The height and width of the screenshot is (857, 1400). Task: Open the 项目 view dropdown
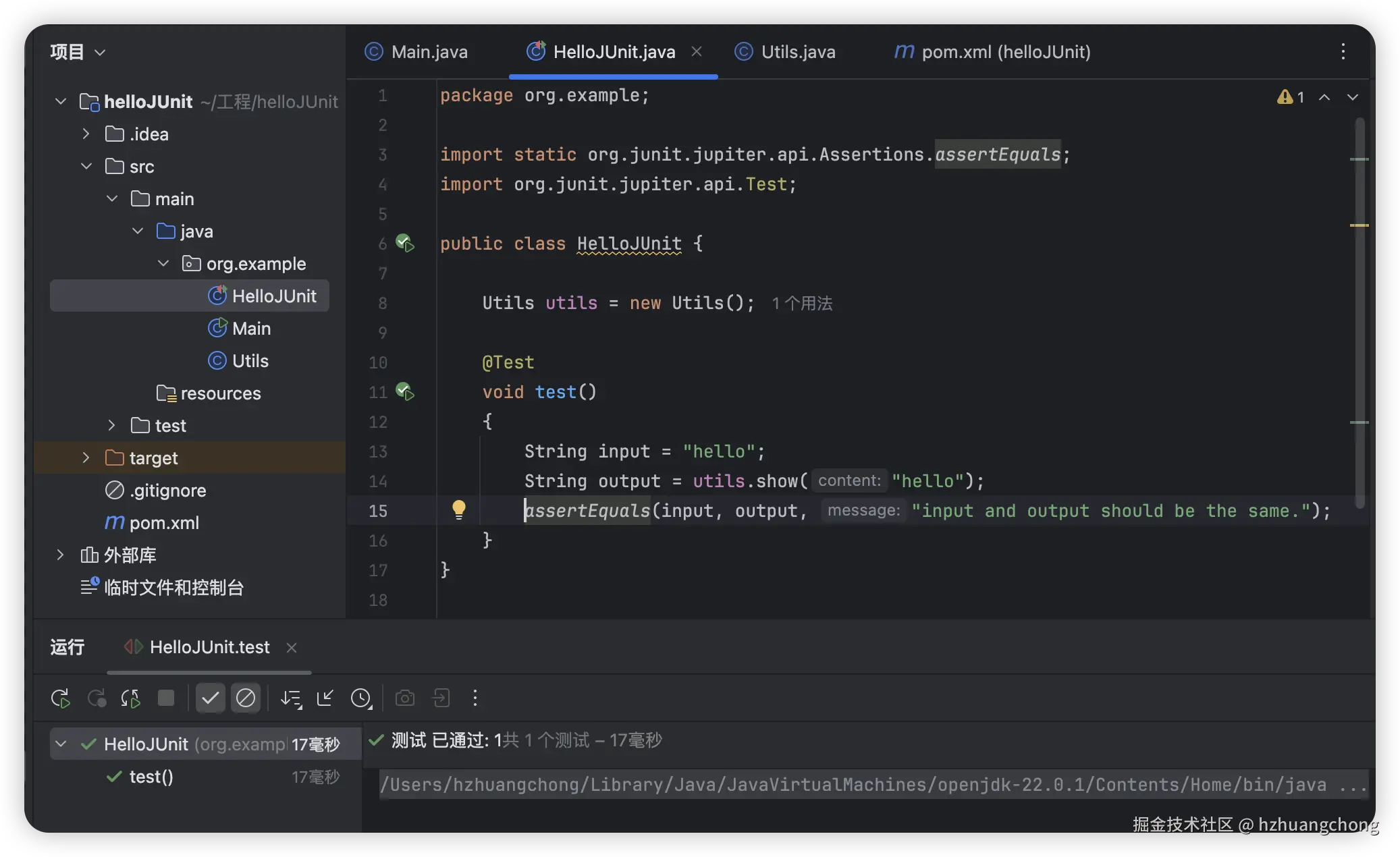[99, 52]
